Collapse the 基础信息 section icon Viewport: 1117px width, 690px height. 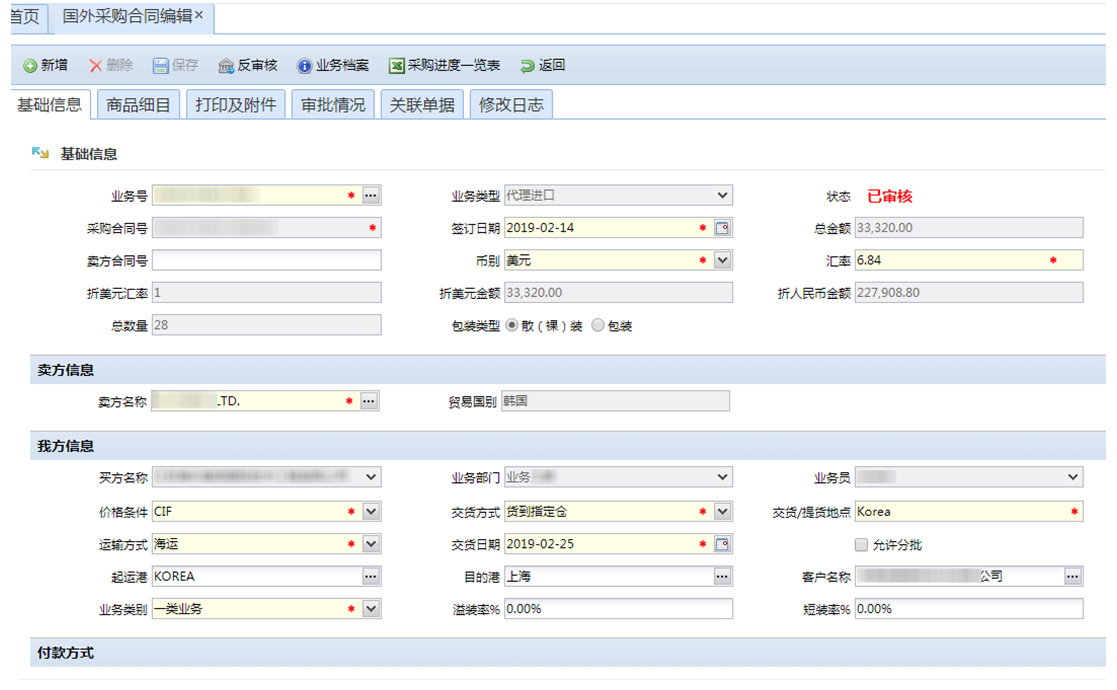40,153
